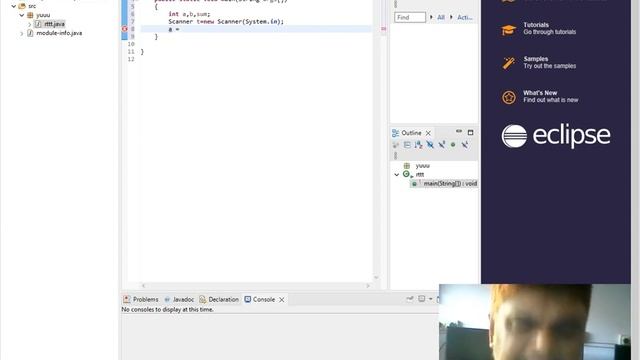Toggle Hide Non-Public Members in Outline

pos(453,145)
